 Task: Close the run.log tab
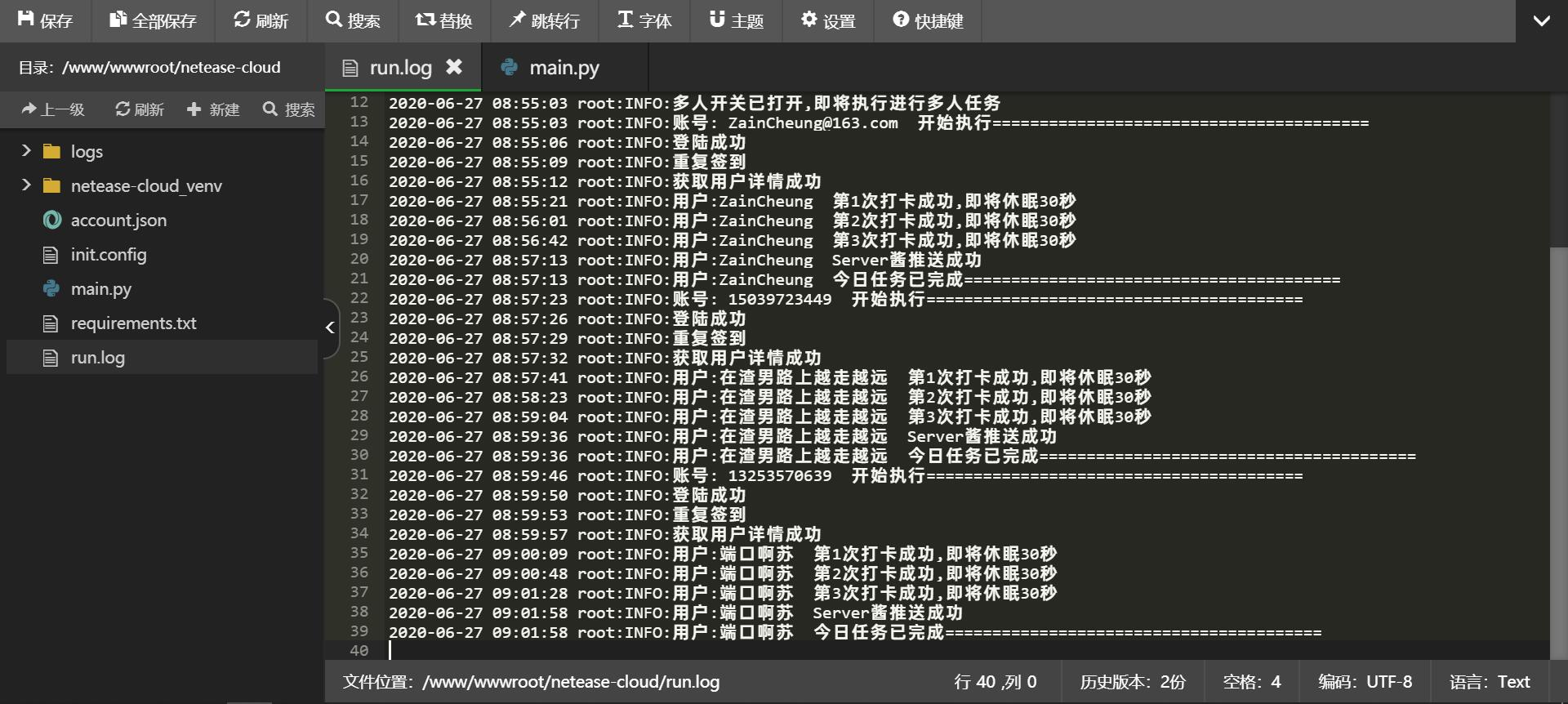point(454,67)
